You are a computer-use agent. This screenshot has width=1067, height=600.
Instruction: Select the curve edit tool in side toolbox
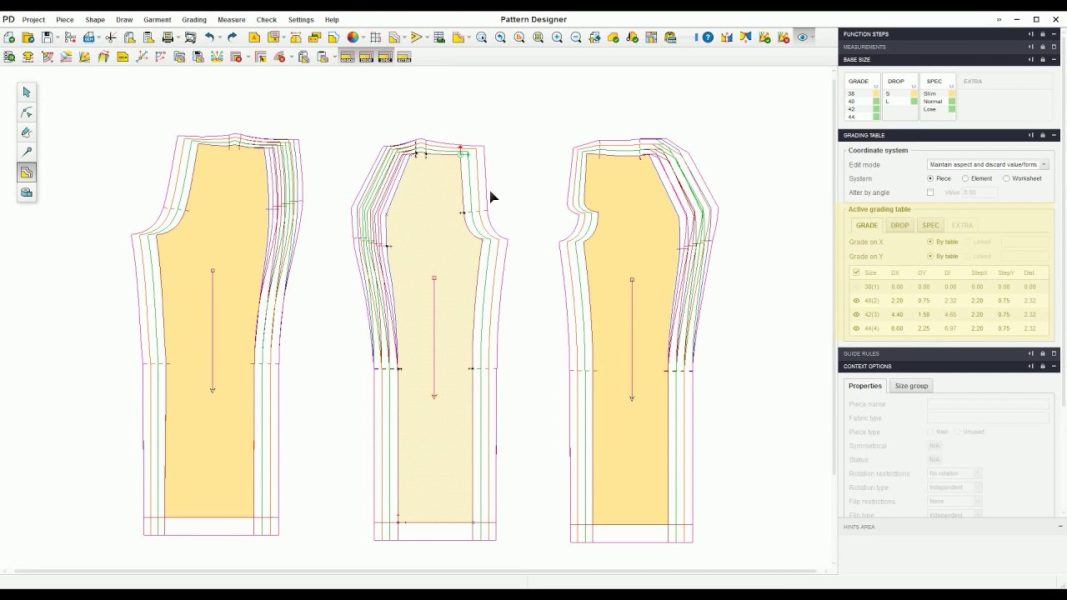pyautogui.click(x=27, y=112)
